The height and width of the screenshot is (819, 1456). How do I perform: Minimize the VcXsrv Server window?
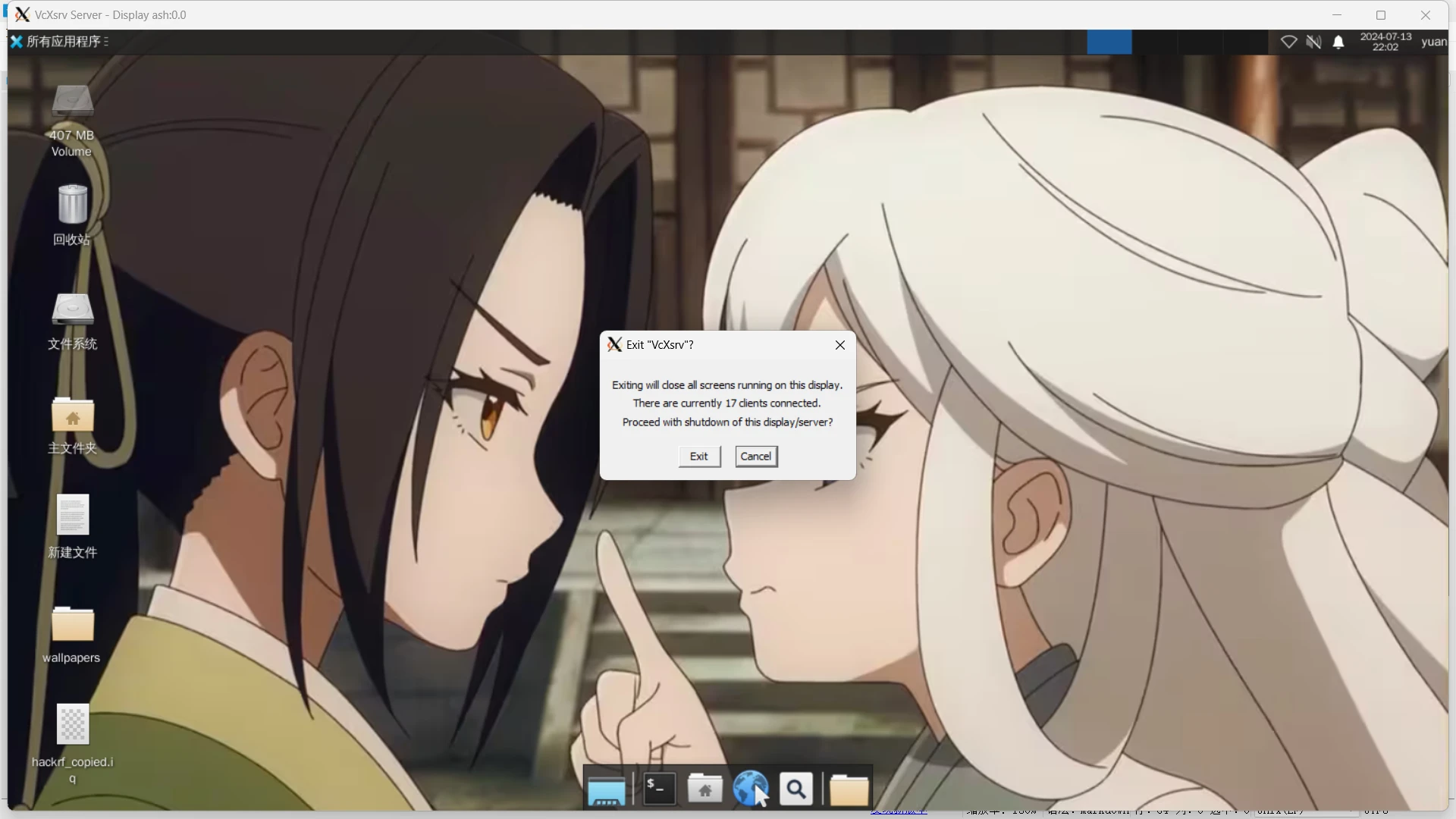click(x=1337, y=14)
